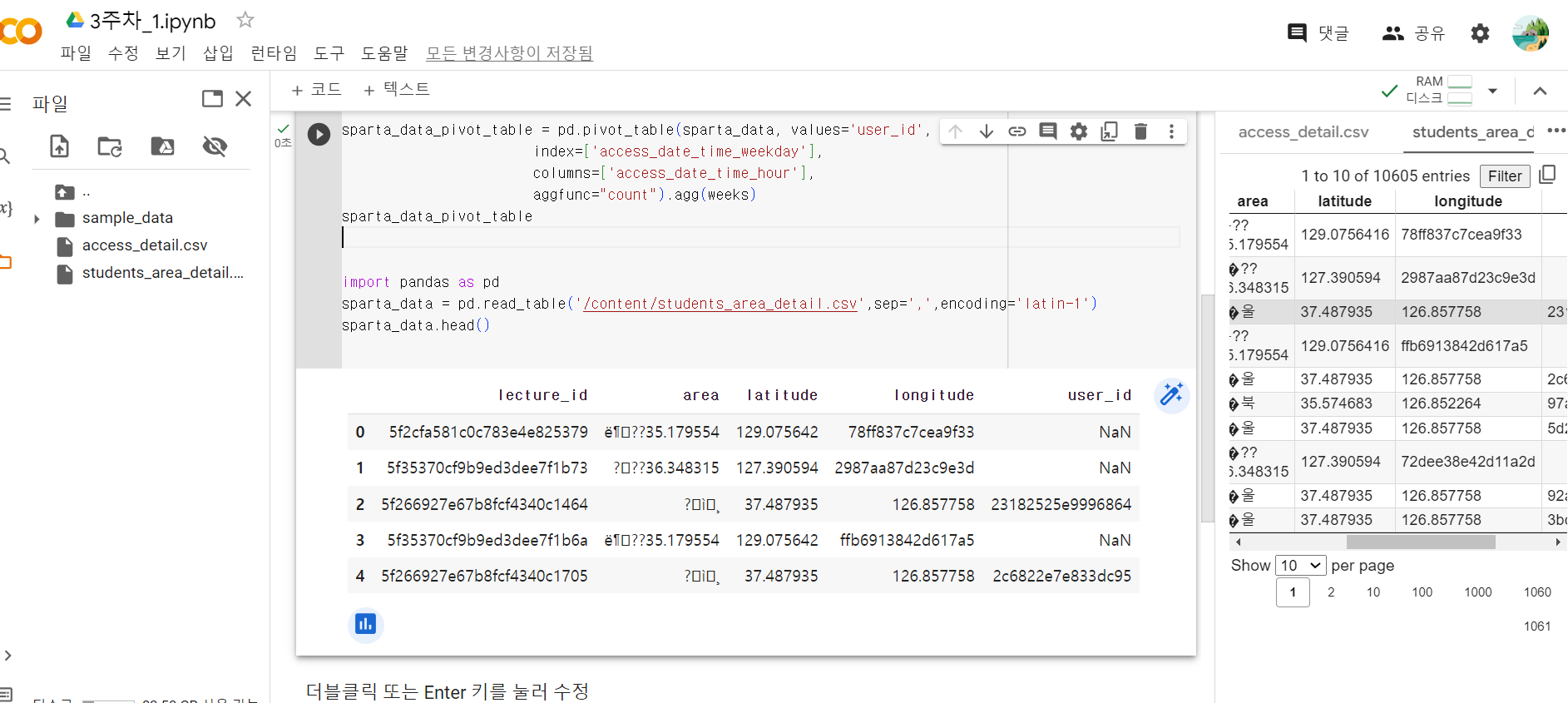Open Colab settings gear
The height and width of the screenshot is (703, 1568).
(1480, 33)
